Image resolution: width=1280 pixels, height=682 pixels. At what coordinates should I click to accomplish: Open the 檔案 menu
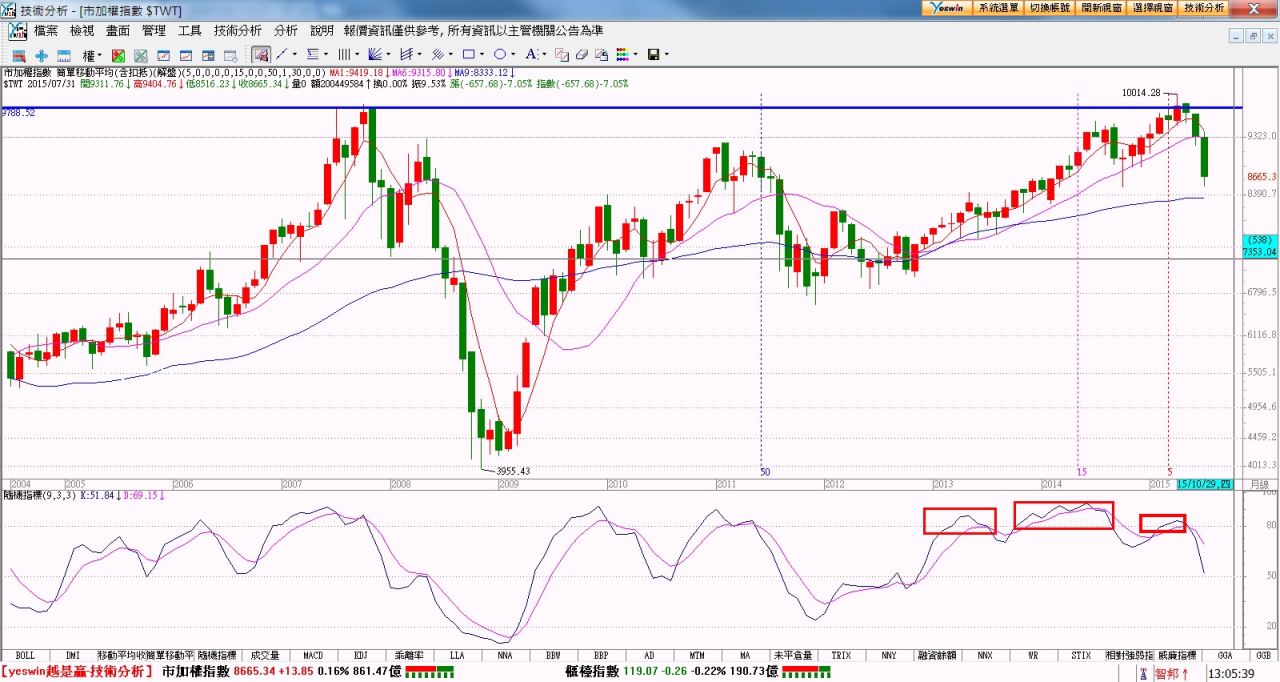pos(46,31)
